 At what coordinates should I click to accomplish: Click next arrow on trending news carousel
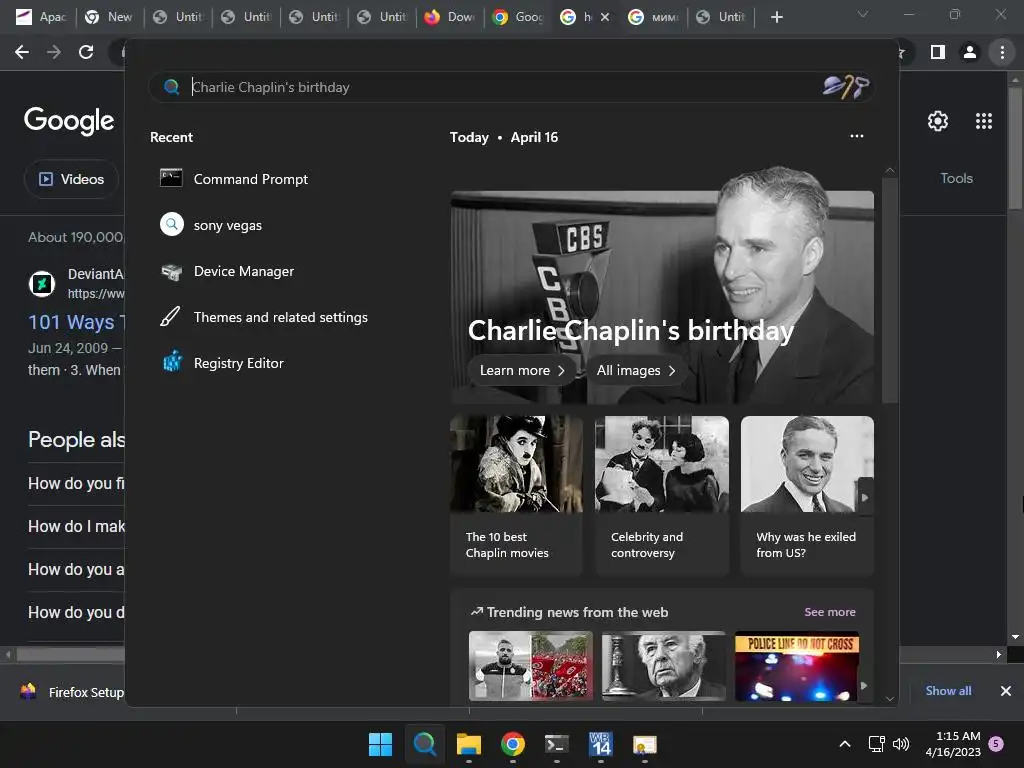(x=865, y=686)
